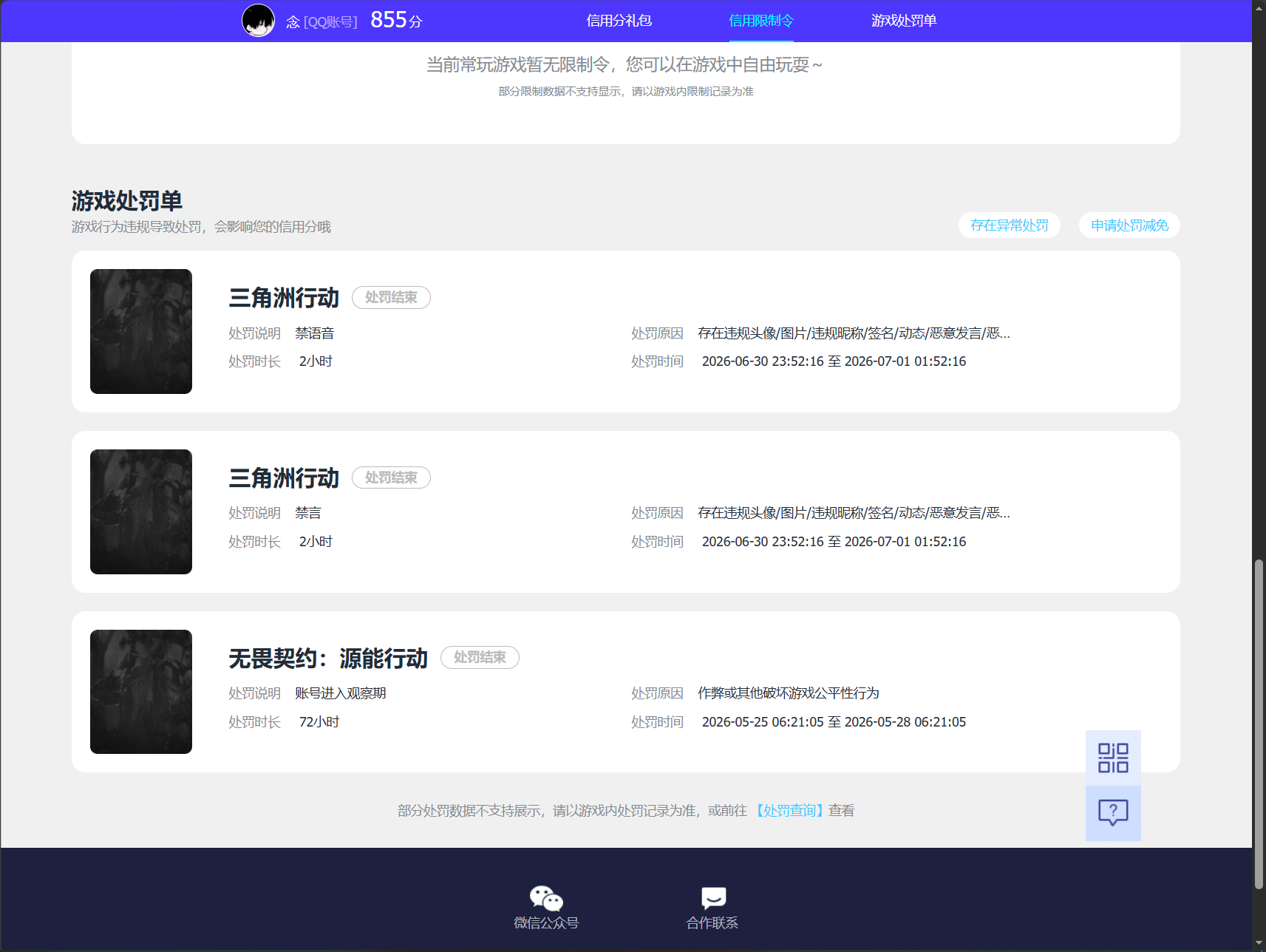Select the 三角洲行动 thumbnail for 禁语音 penalty

click(141, 331)
